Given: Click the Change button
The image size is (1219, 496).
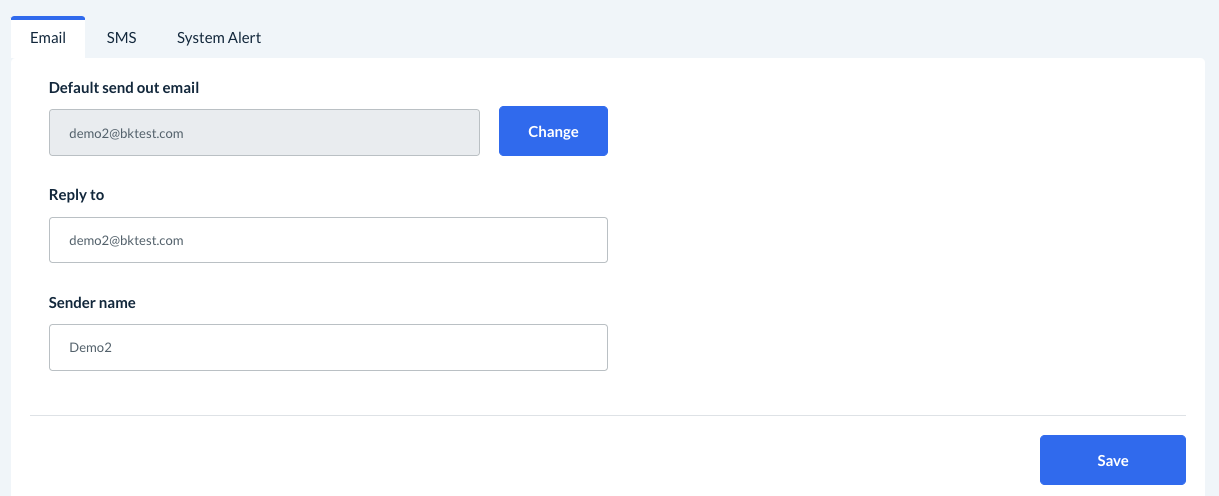Looking at the screenshot, I should pyautogui.click(x=553, y=131).
